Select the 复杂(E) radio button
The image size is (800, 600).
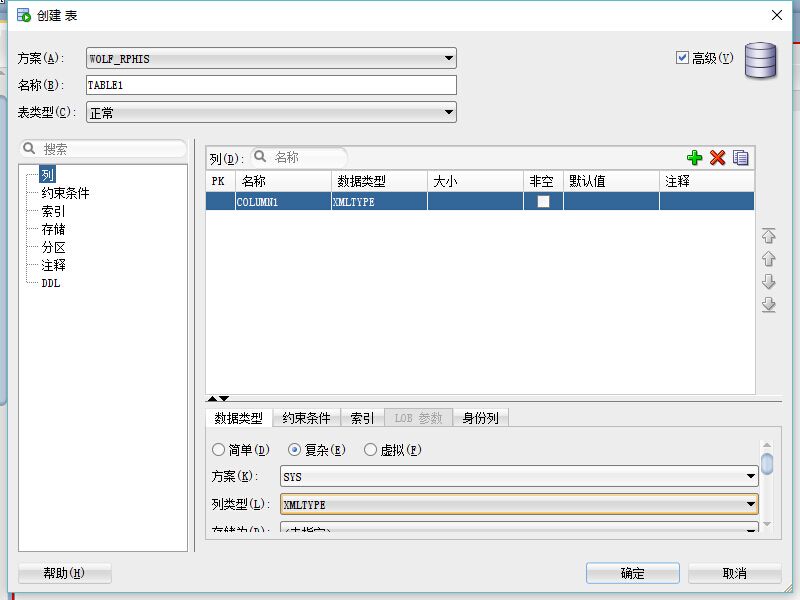click(294, 449)
